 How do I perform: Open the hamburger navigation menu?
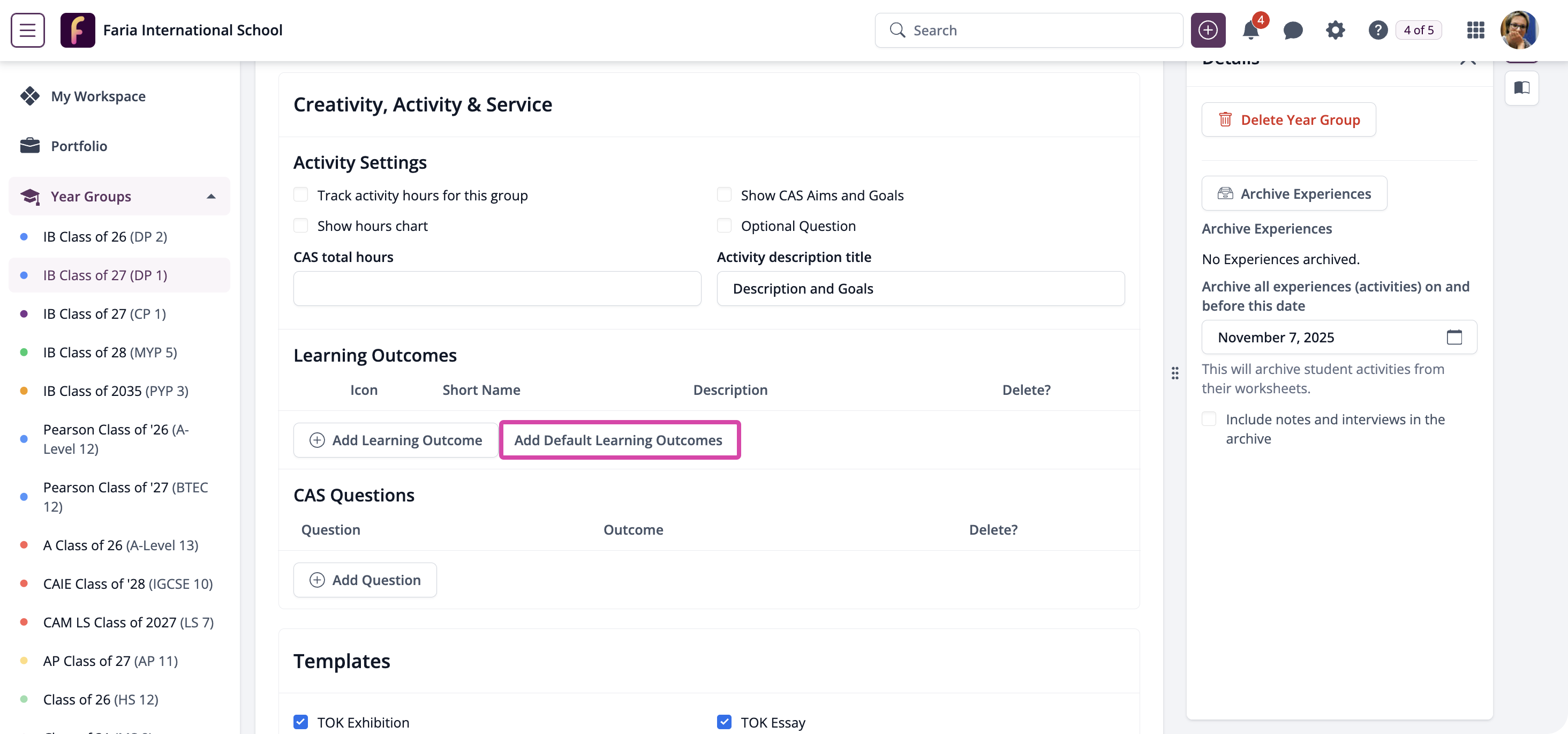(27, 30)
